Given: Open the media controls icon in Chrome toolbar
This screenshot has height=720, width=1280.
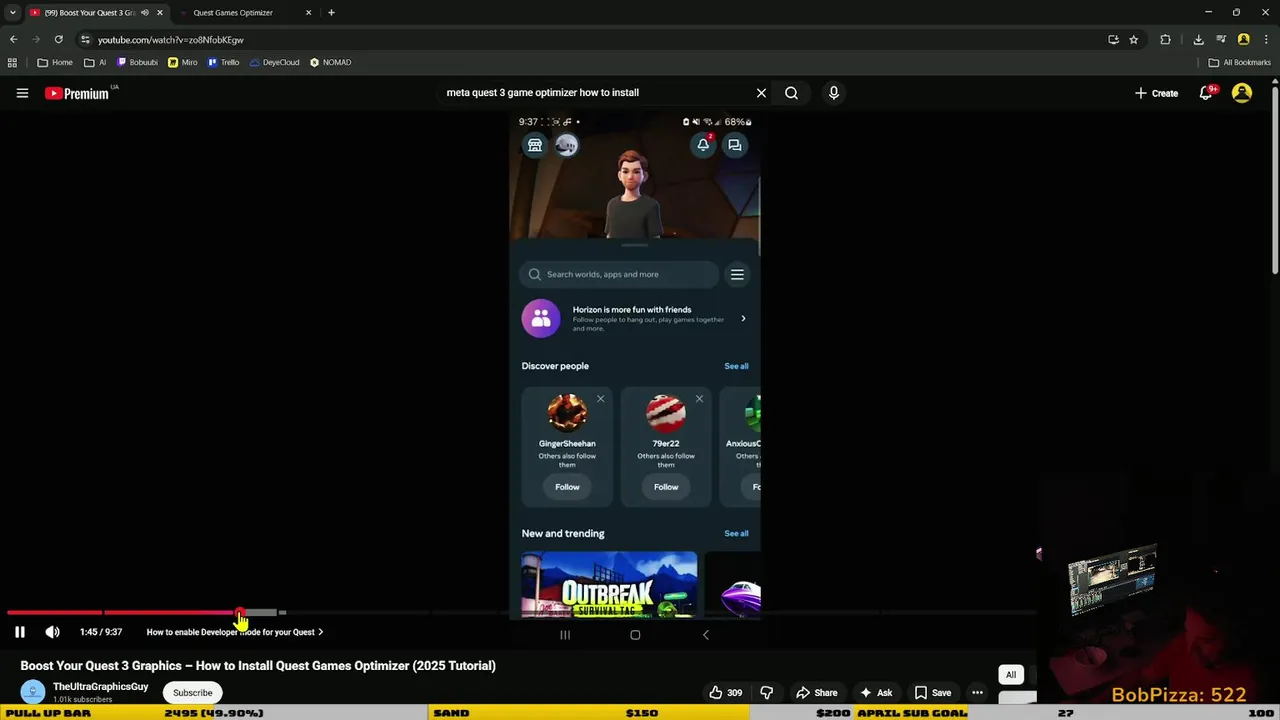Looking at the screenshot, I should click(x=1221, y=40).
